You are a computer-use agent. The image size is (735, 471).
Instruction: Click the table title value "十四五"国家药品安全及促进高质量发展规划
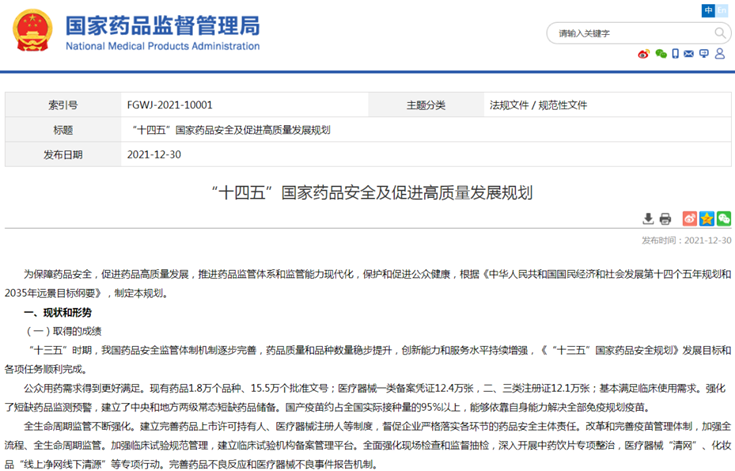(231, 130)
